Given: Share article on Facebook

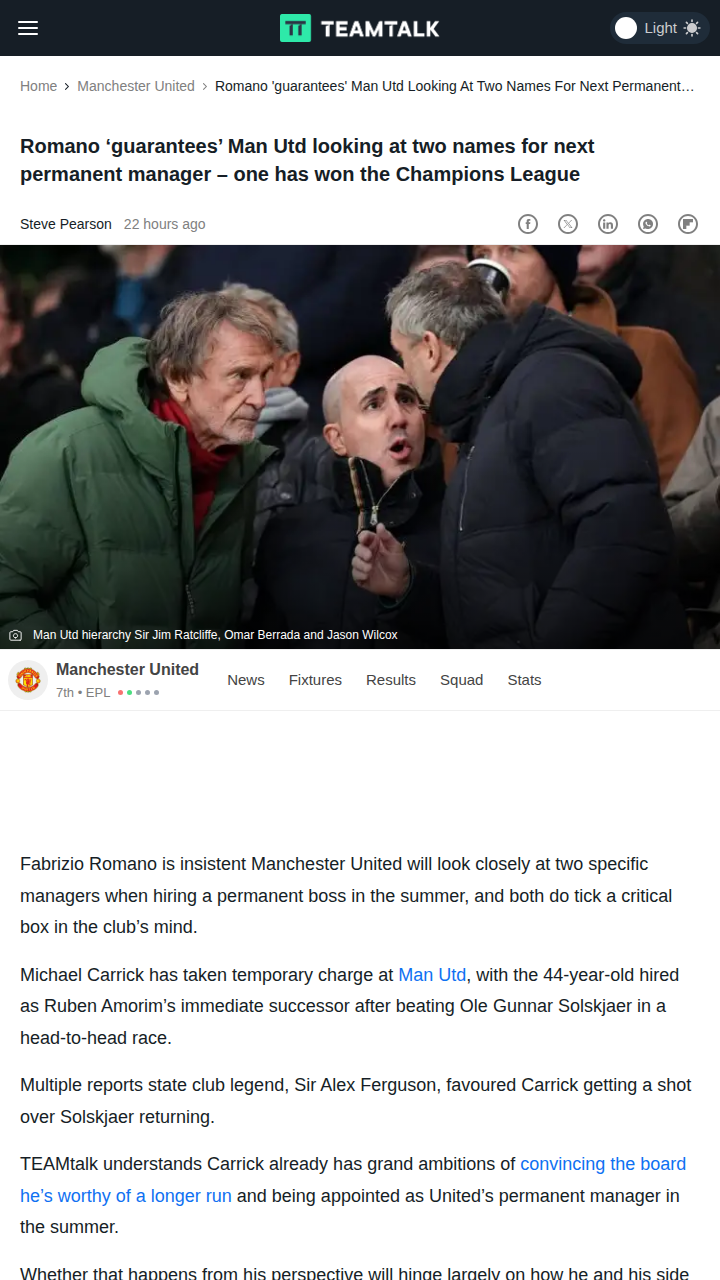Looking at the screenshot, I should point(528,224).
